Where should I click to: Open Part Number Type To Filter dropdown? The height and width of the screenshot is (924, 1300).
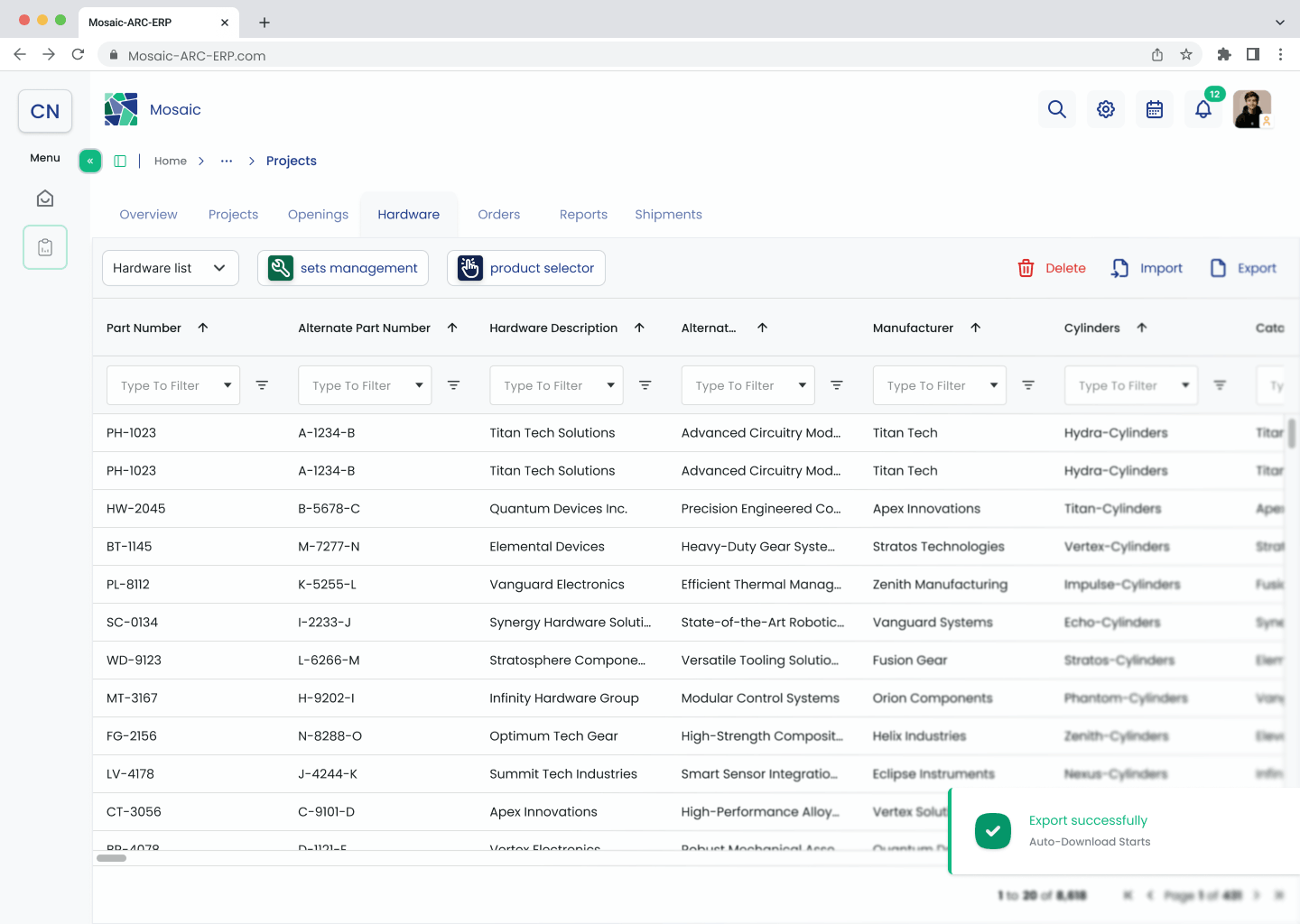[173, 385]
